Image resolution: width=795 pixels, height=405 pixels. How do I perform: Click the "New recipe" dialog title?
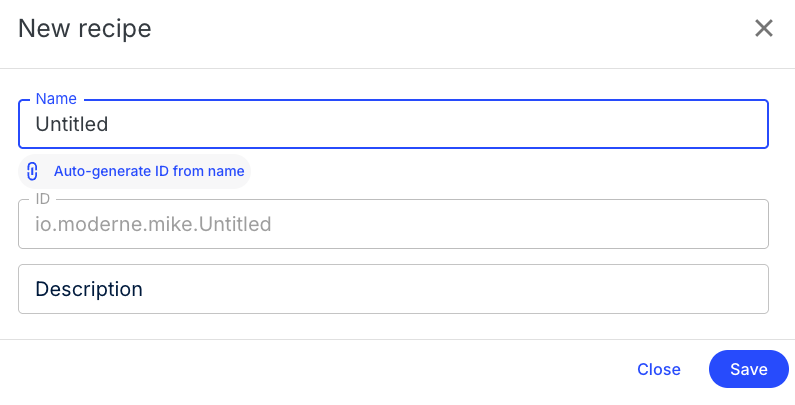click(85, 29)
